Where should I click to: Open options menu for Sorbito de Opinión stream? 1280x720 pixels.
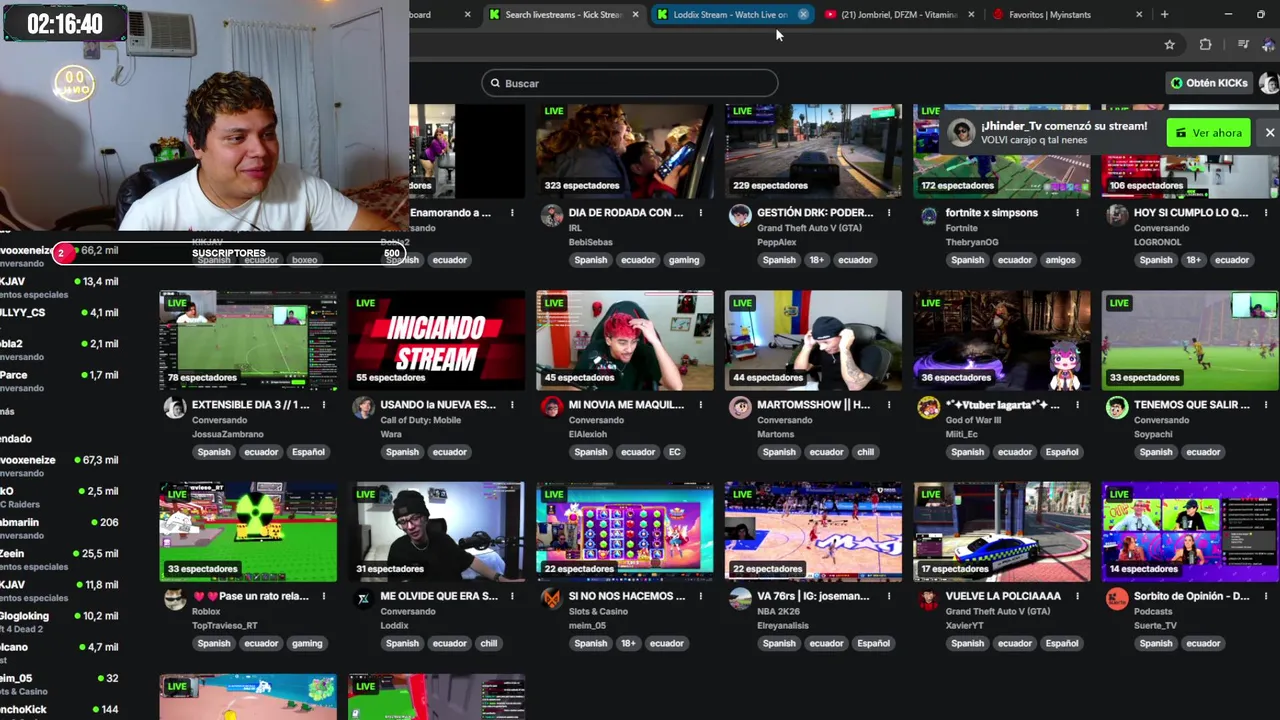point(1265,596)
